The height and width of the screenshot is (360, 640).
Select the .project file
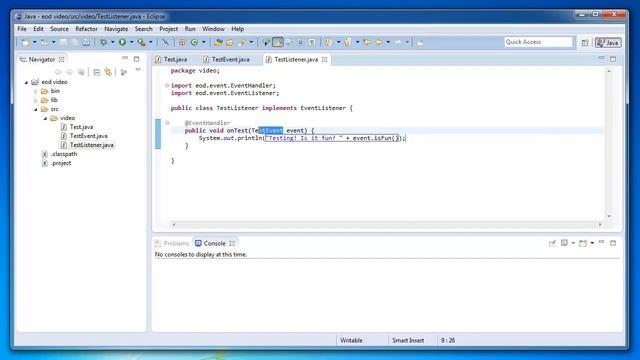tap(61, 163)
